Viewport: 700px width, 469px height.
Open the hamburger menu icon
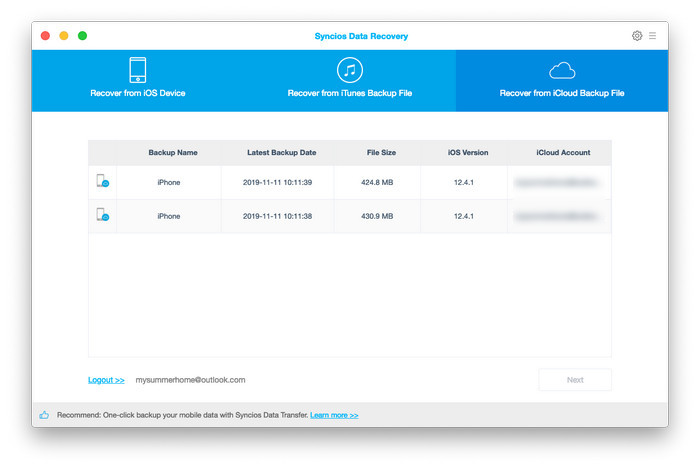(653, 36)
